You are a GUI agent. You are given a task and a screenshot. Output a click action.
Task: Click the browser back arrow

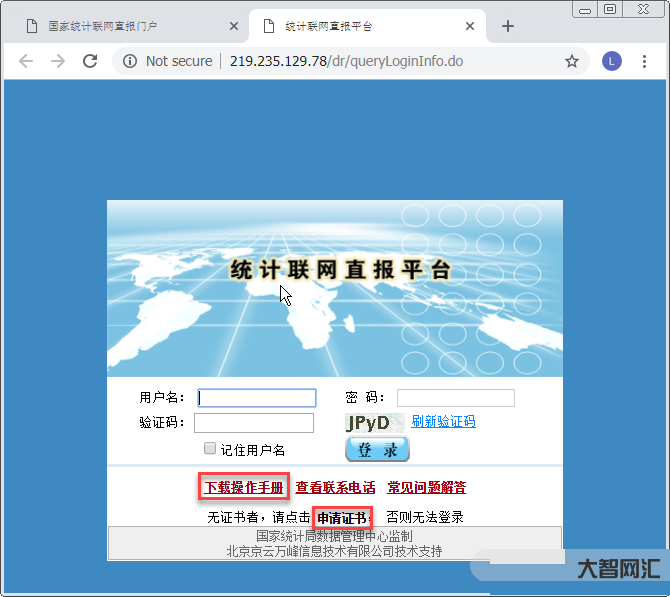26,61
